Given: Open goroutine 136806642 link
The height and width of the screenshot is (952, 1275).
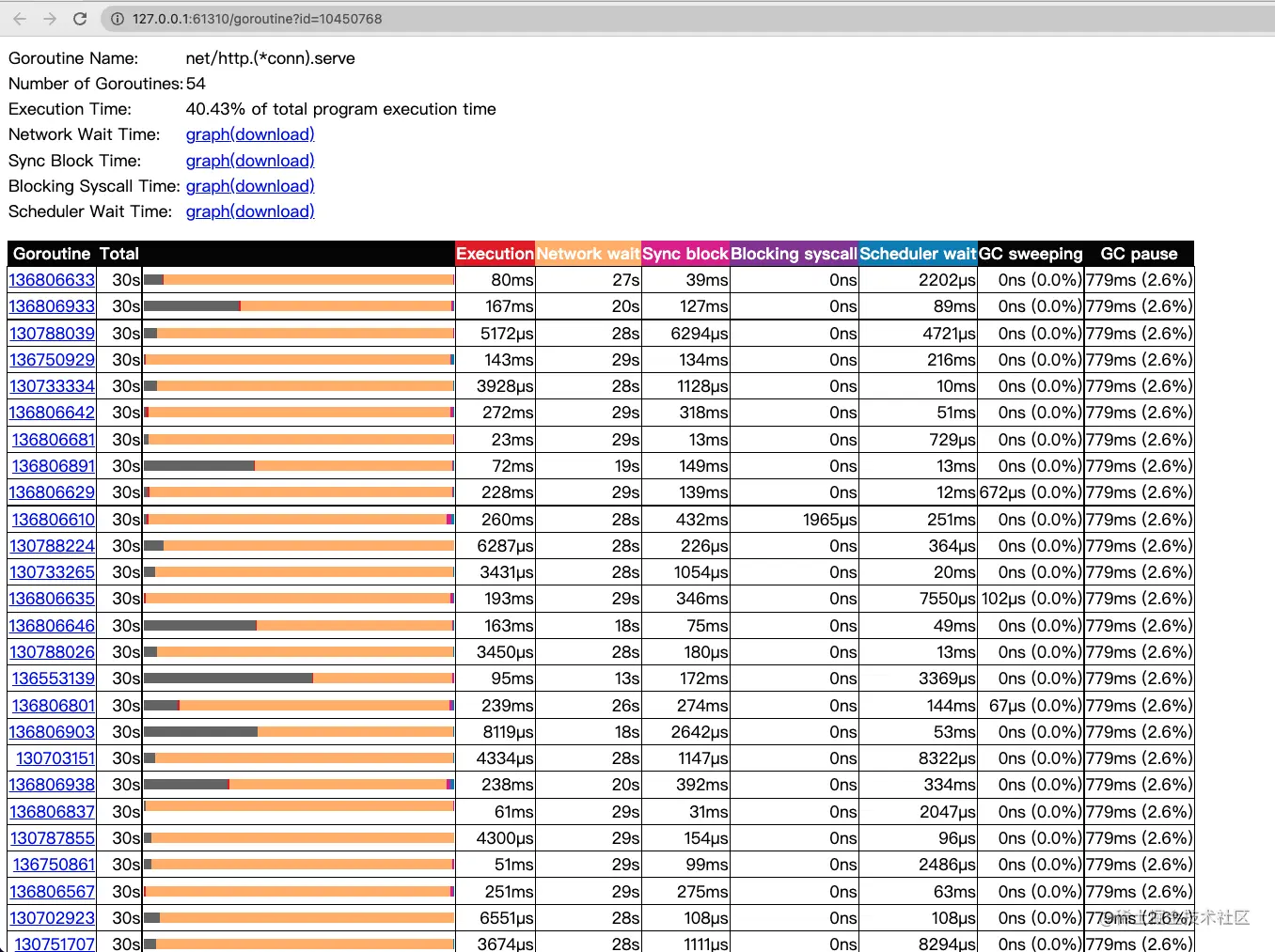Looking at the screenshot, I should [52, 413].
